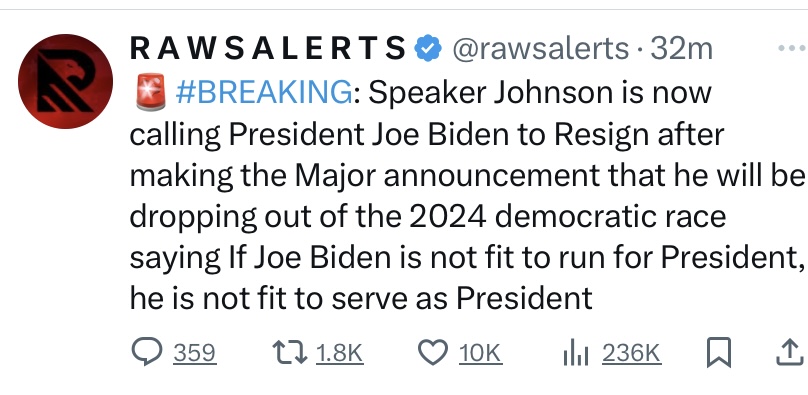Click the 32m timestamp
This screenshot has width=808, height=395.
tap(682, 49)
